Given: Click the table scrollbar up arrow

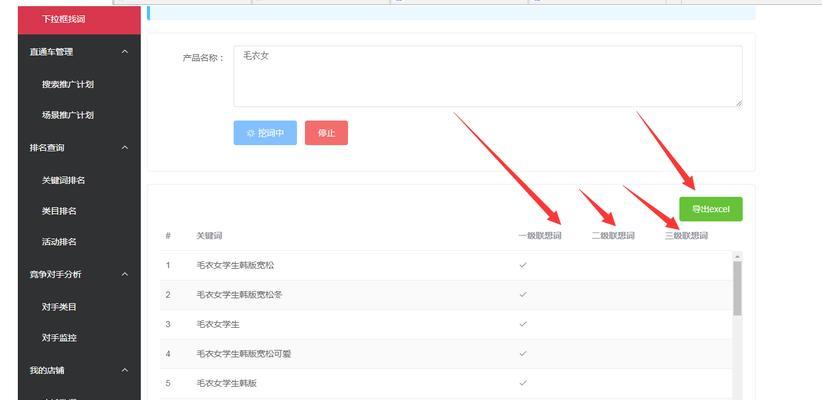Looking at the screenshot, I should coord(738,256).
